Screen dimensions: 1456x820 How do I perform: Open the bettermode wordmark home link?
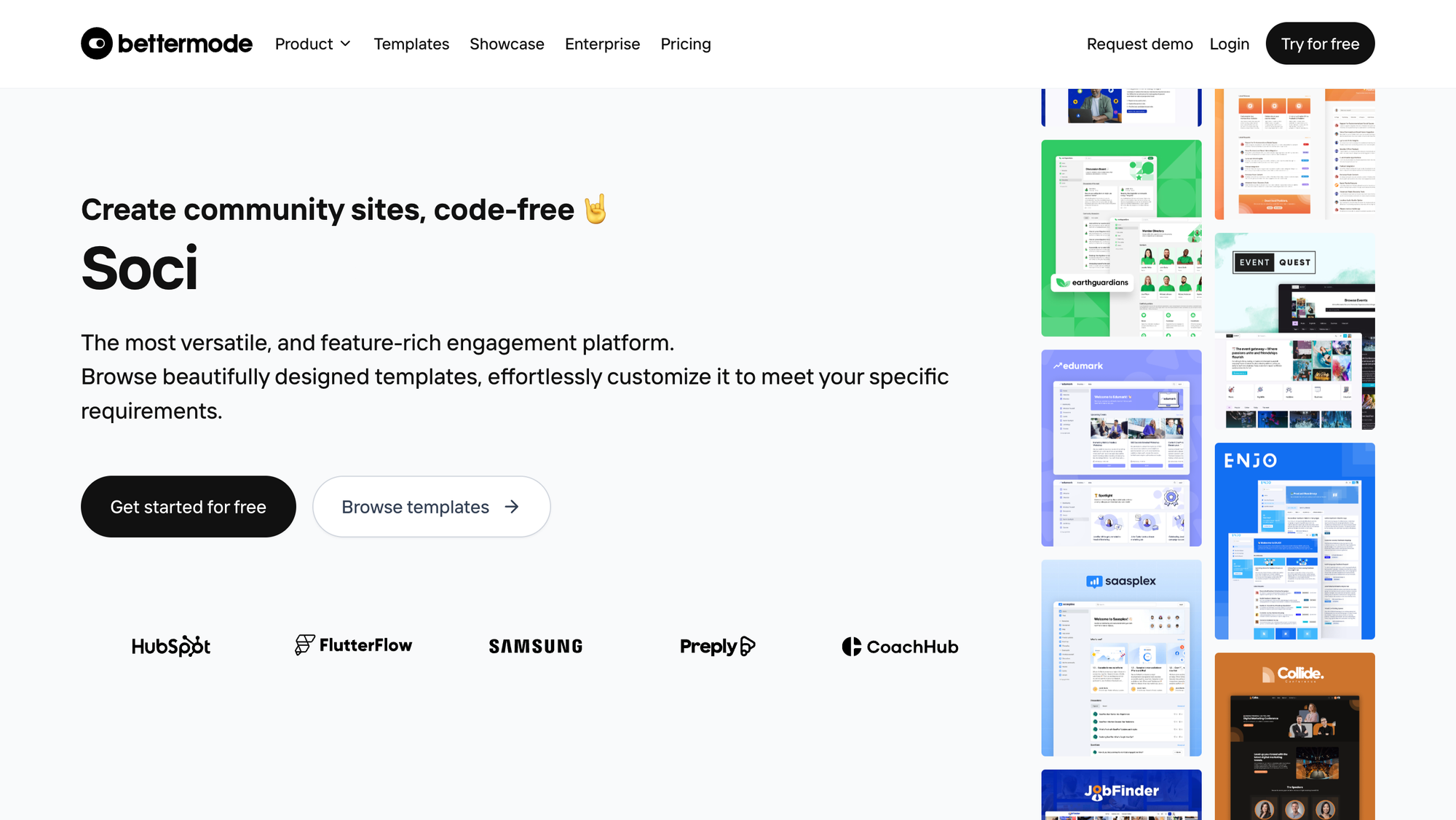185,44
